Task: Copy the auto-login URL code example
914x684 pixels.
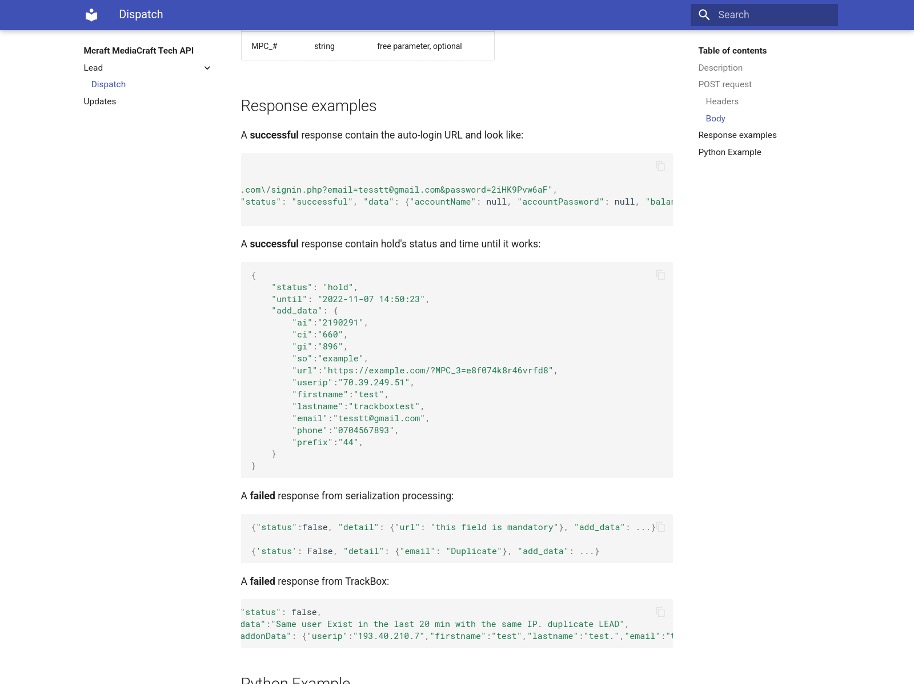Action: [660, 166]
